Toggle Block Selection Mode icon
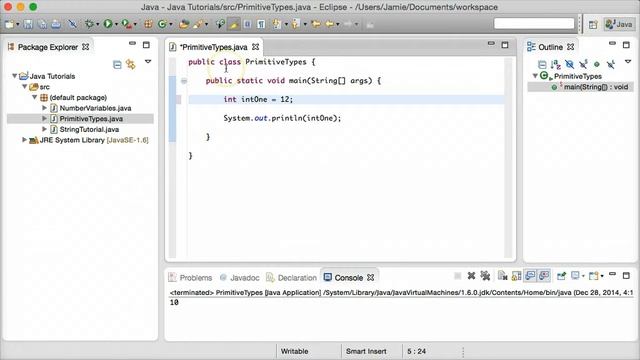The width and height of the screenshot is (640, 360). click(x=247, y=24)
